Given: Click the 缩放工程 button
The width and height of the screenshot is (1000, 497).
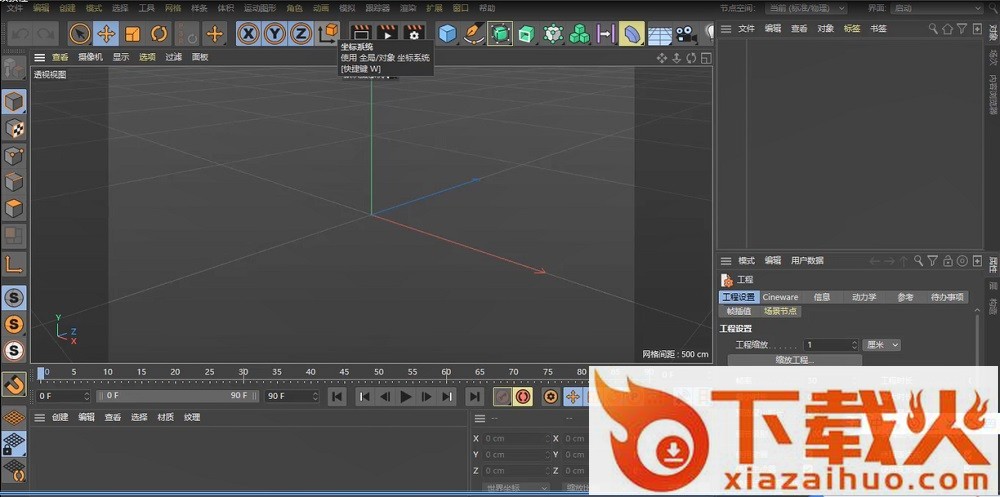Looking at the screenshot, I should [795, 360].
